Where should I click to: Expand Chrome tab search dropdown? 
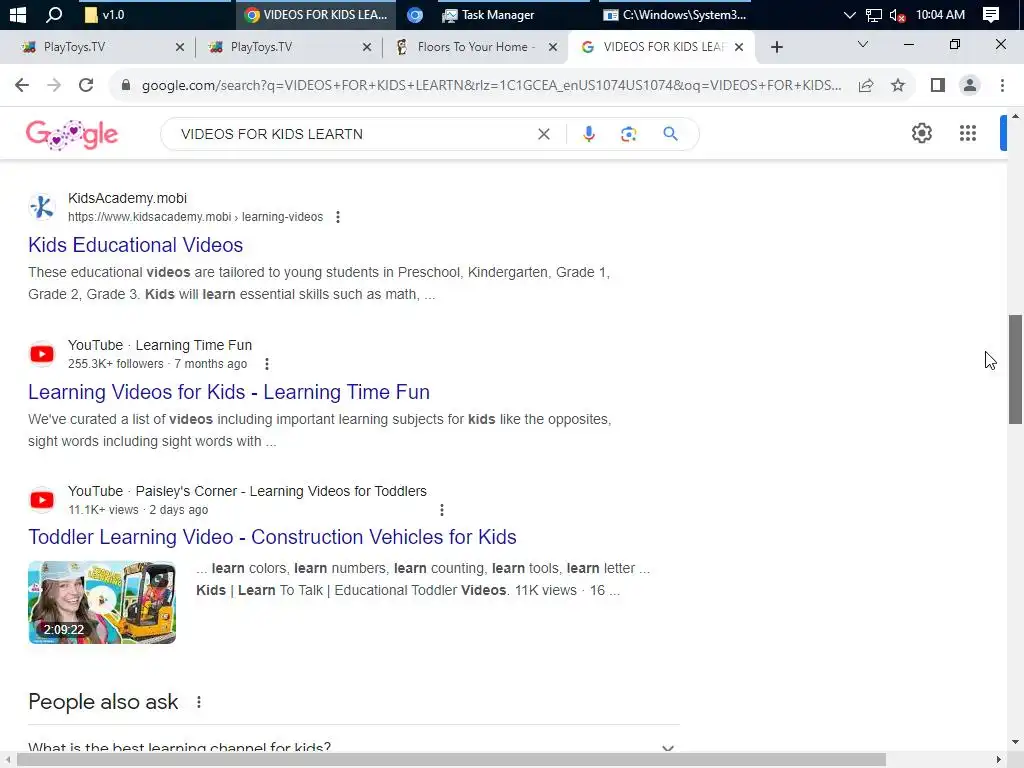(863, 44)
